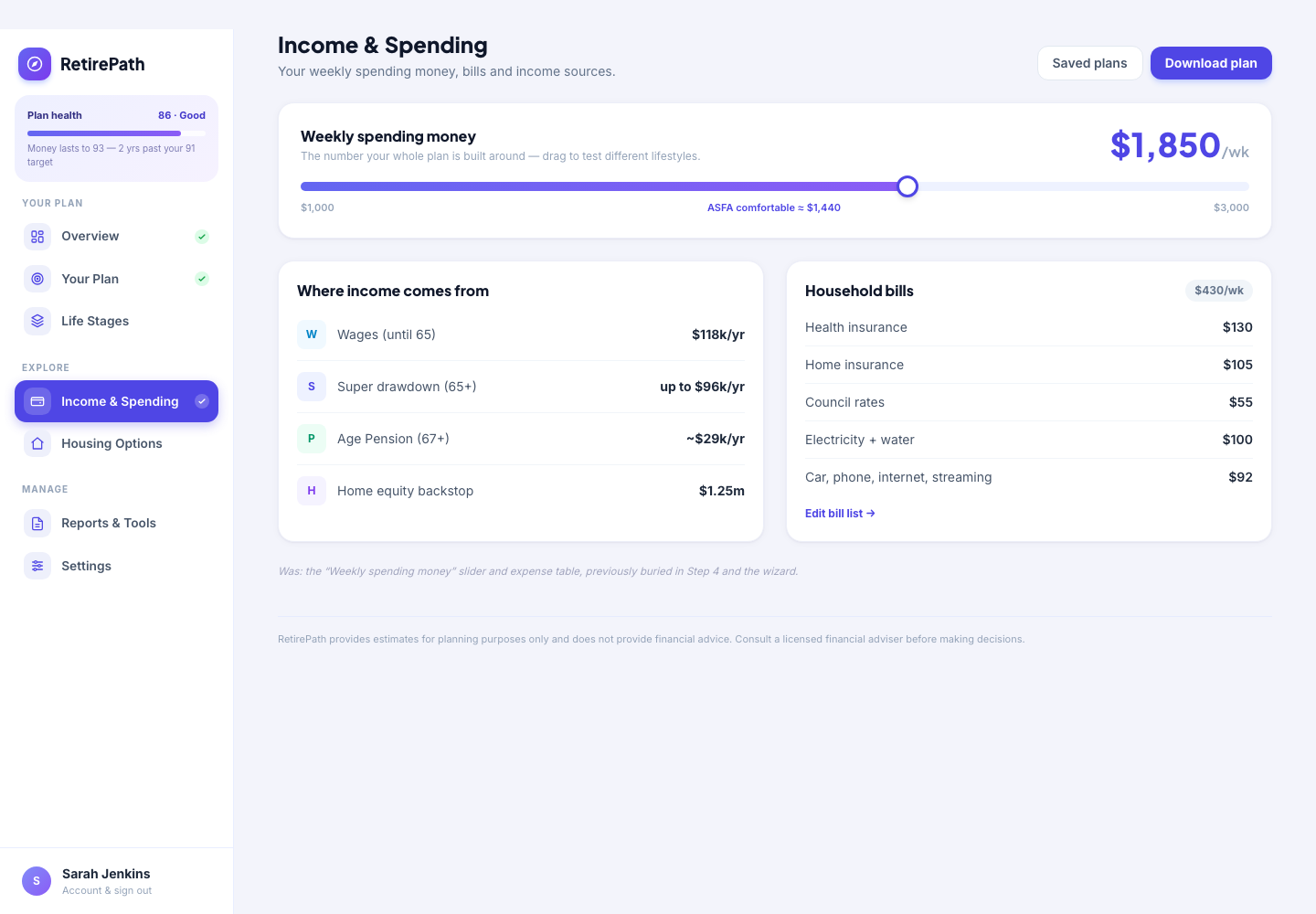
Task: Click the RetirePath compass logo icon
Action: point(35,64)
